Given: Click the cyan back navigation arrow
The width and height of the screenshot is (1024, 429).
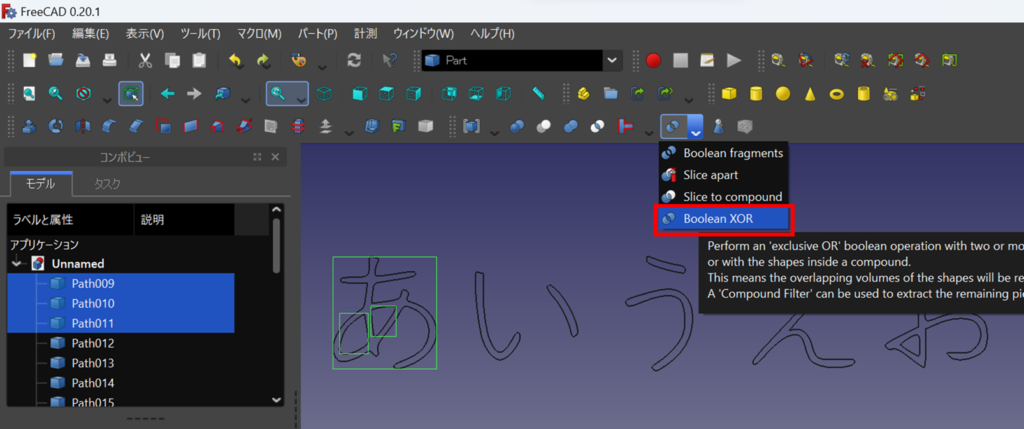Looking at the screenshot, I should click(x=168, y=93).
